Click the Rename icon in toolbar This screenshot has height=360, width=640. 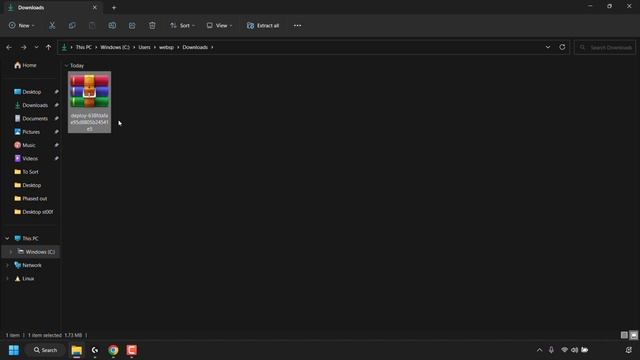tap(112, 25)
